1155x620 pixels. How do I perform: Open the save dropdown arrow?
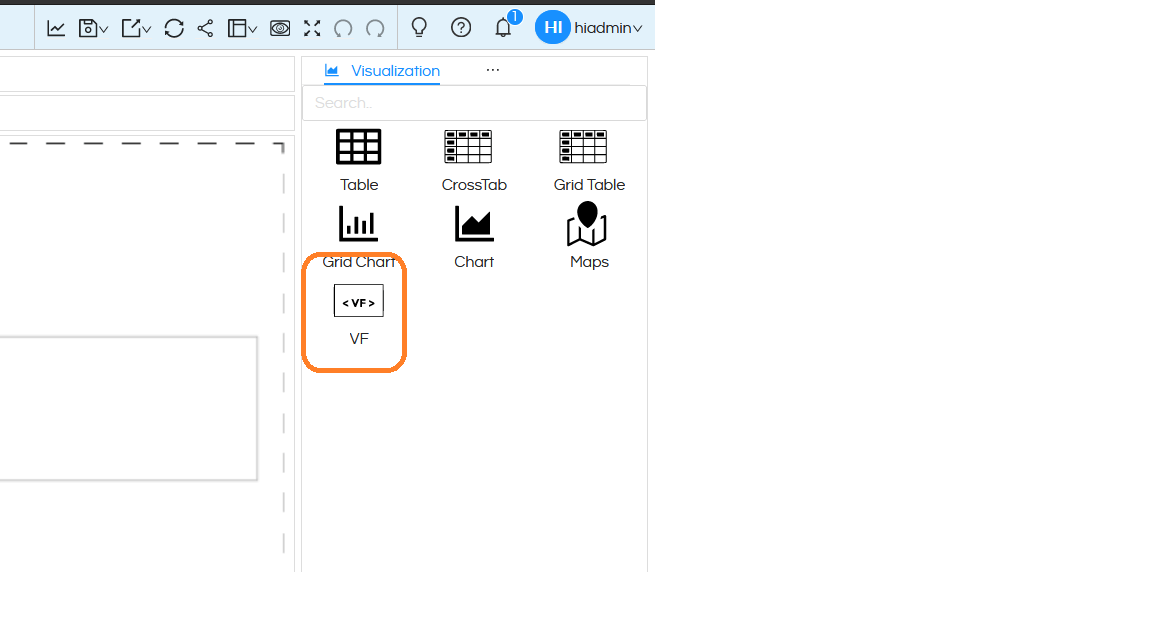pyautogui.click(x=104, y=29)
